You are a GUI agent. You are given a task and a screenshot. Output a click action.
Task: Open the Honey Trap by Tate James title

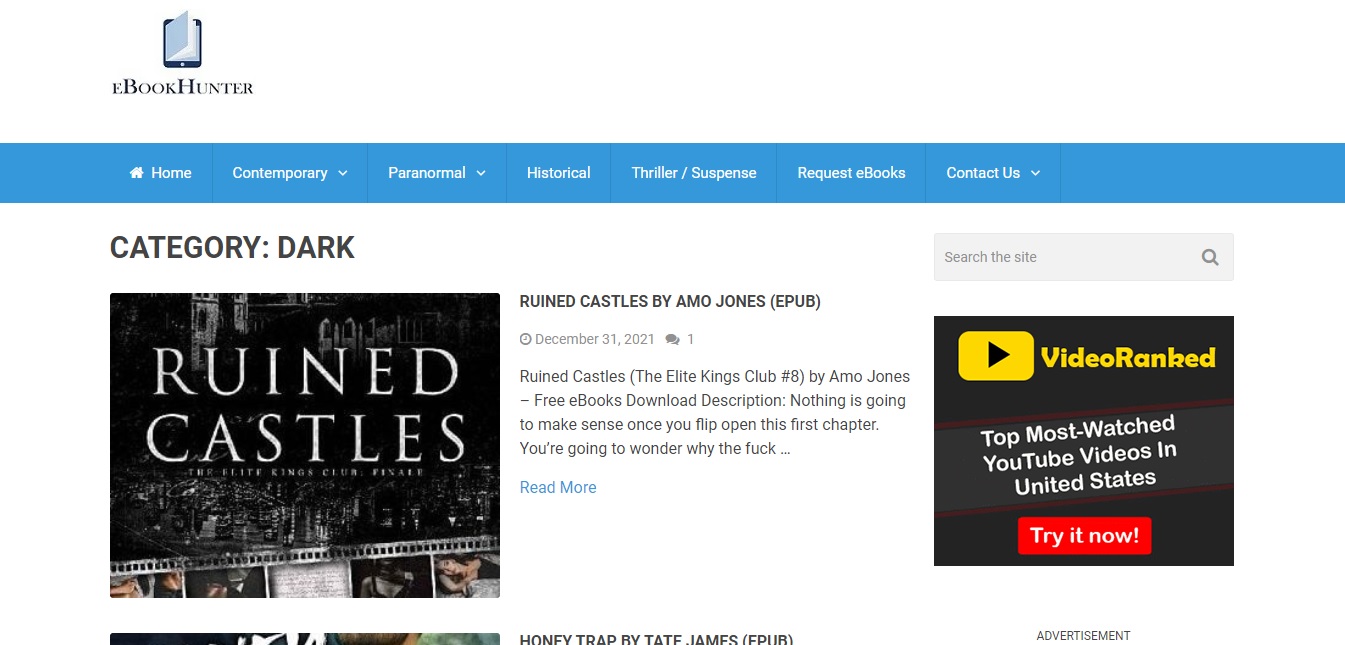click(656, 639)
